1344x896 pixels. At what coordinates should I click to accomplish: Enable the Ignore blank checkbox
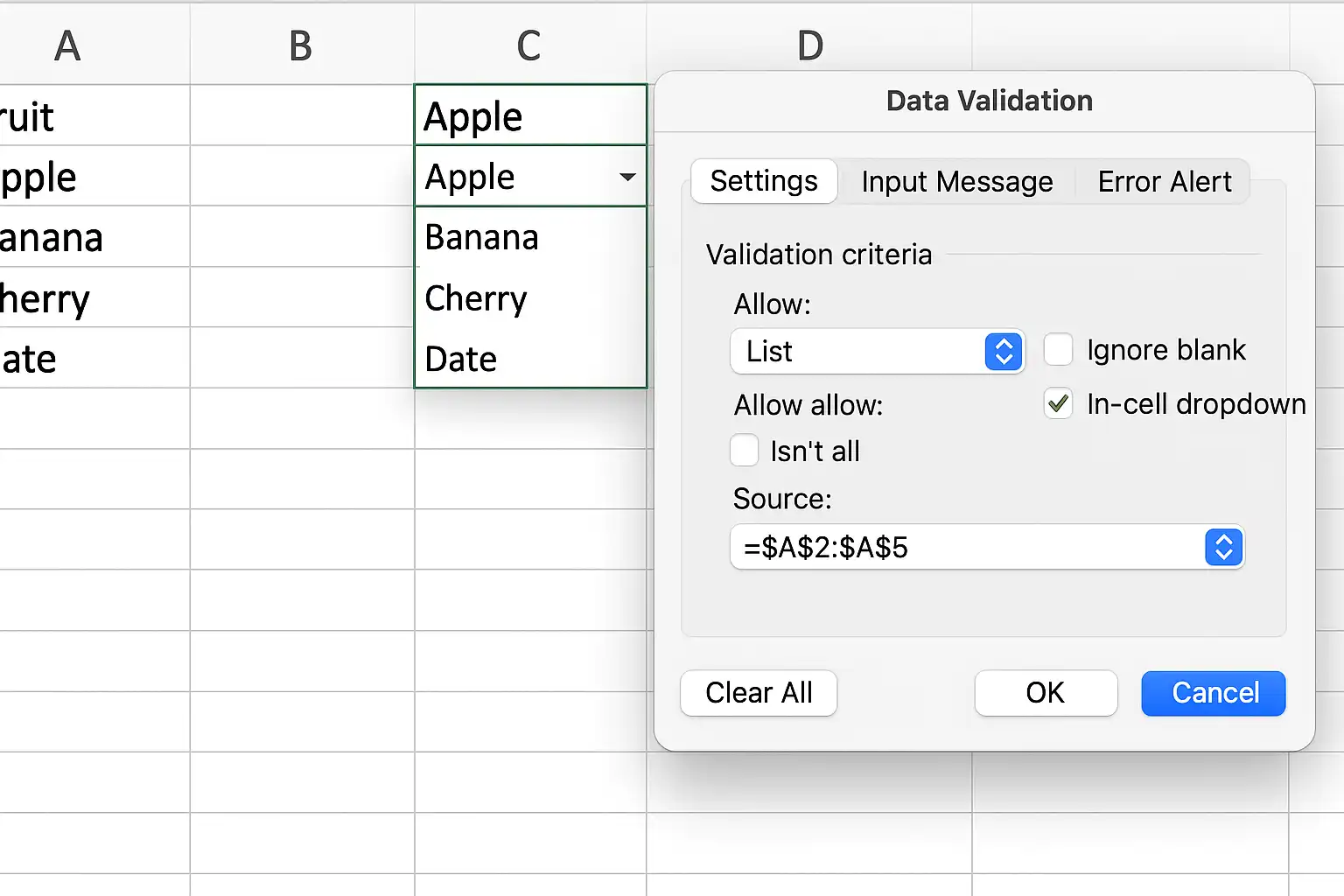tap(1059, 349)
